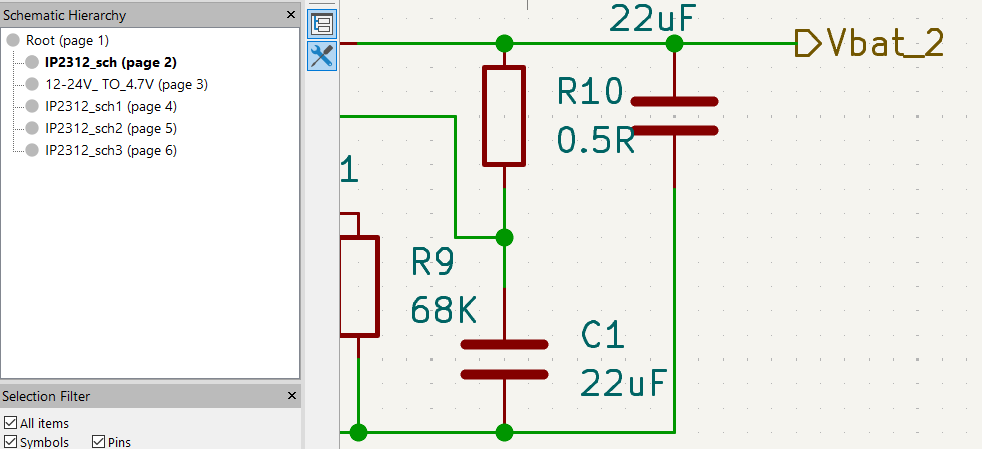Screen dimensions: 982x449
Task: Open the IP2312_sch (page 2) sheet
Action: pyautogui.click(x=111, y=63)
